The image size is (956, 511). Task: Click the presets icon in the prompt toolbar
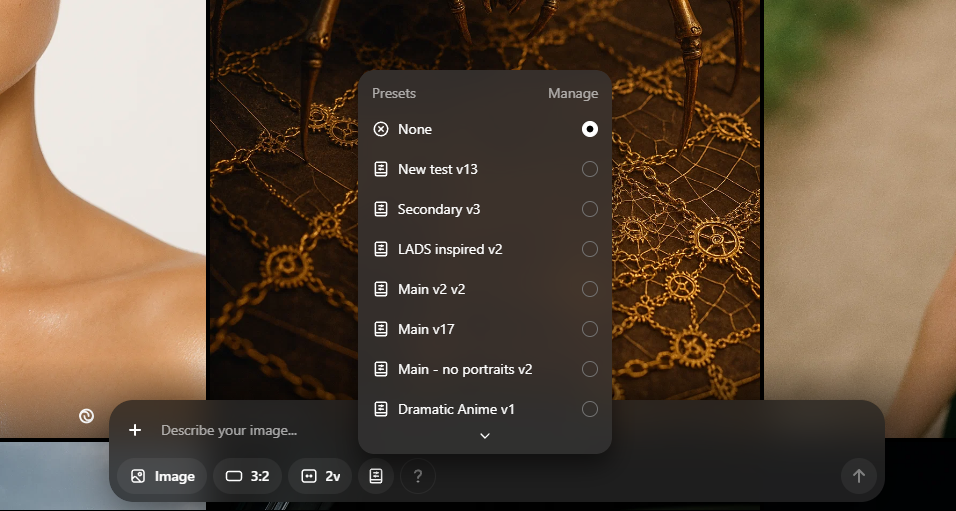pyautogui.click(x=376, y=476)
